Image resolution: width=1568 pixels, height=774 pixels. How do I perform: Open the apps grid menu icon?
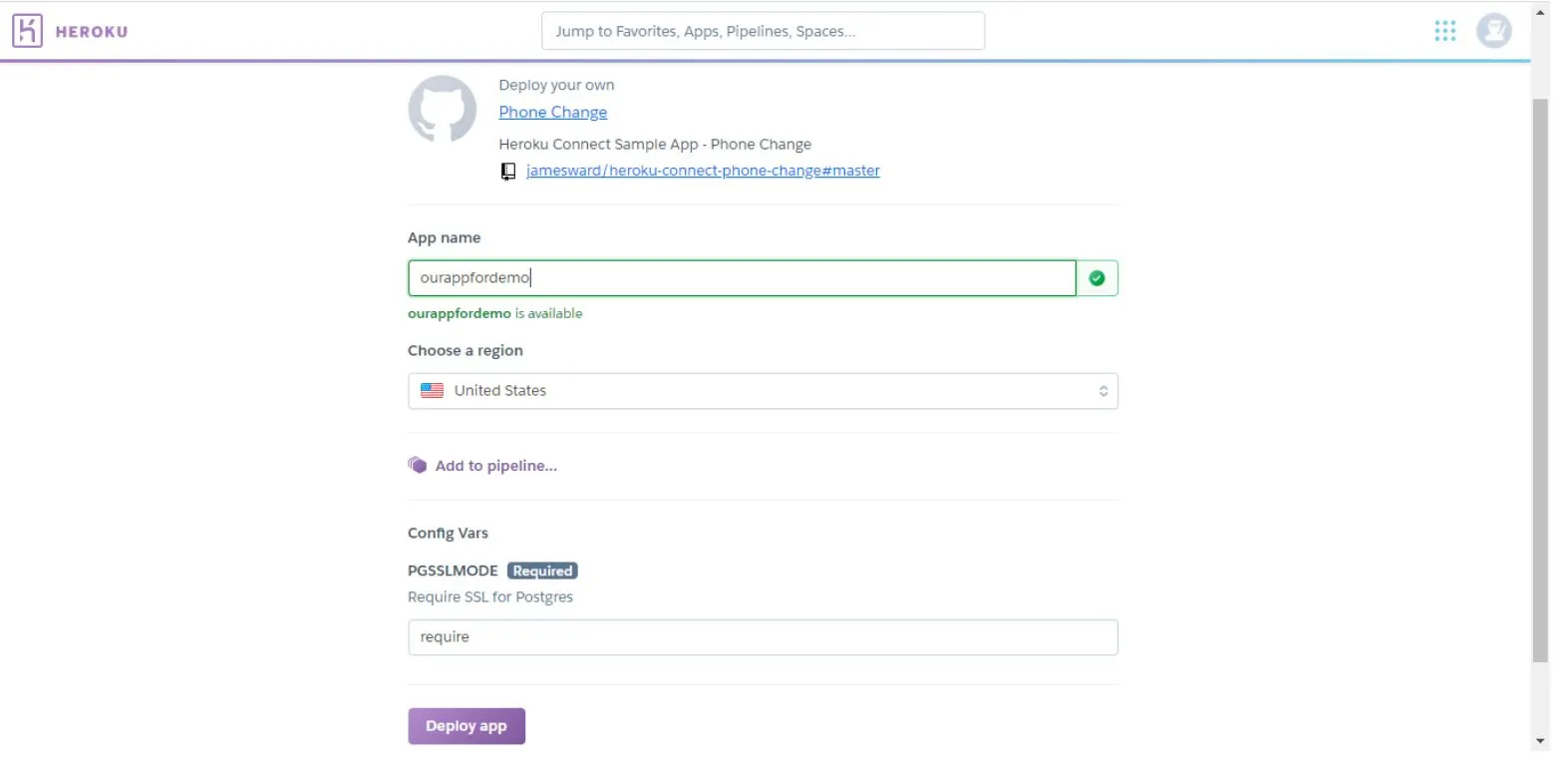(x=1444, y=31)
